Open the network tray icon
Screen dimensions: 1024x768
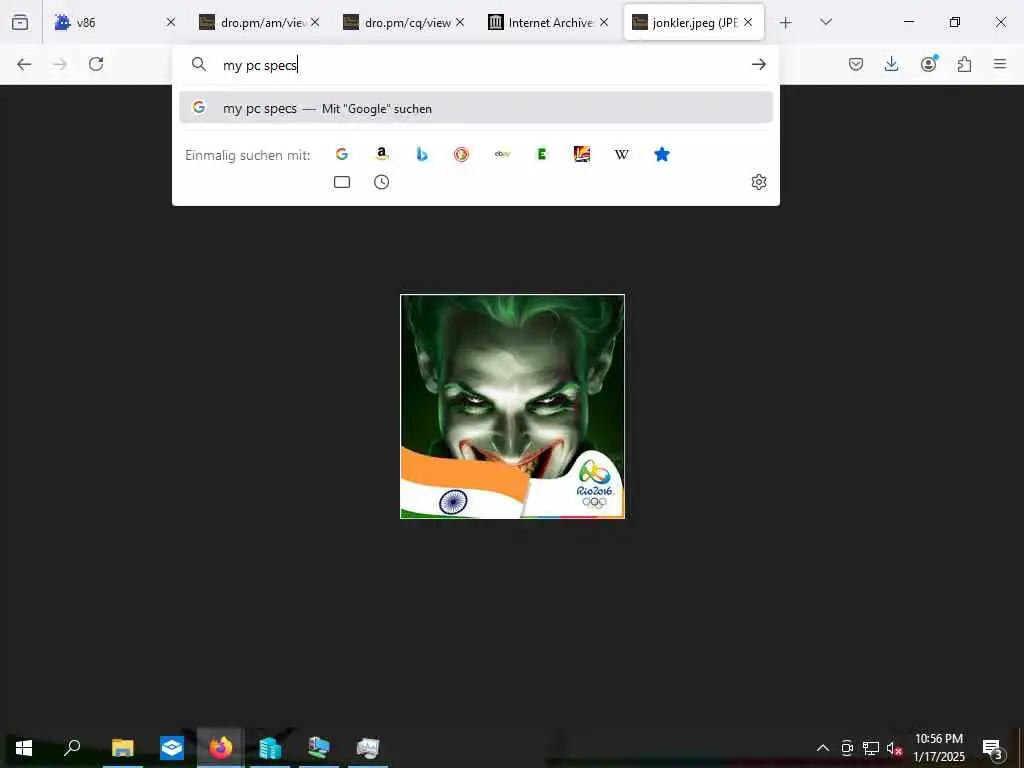[x=871, y=748]
